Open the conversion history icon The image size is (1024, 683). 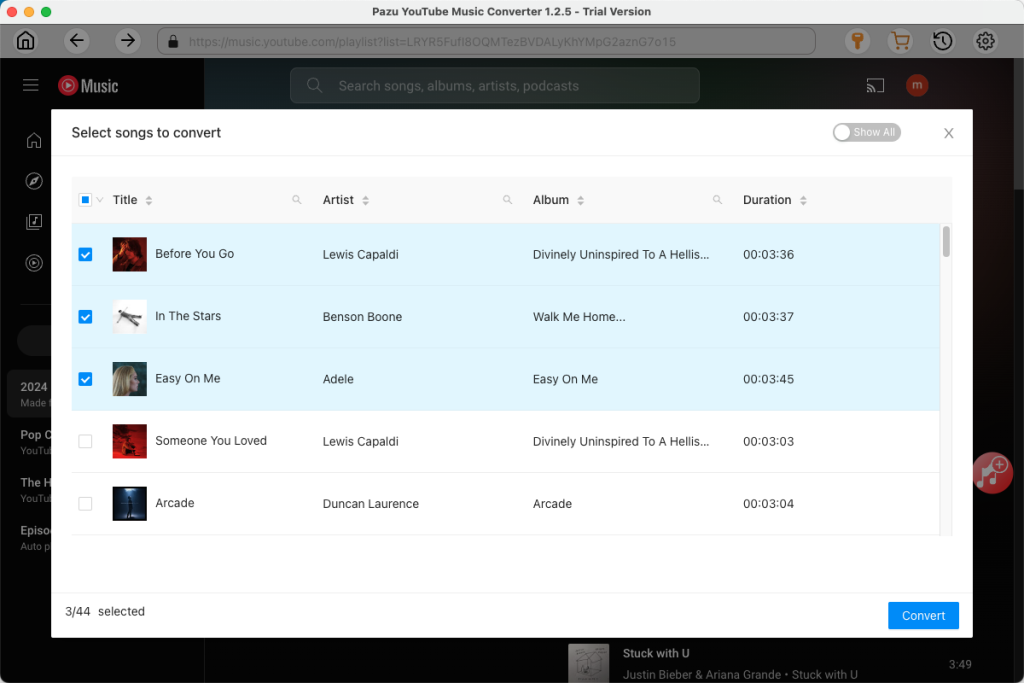941,41
